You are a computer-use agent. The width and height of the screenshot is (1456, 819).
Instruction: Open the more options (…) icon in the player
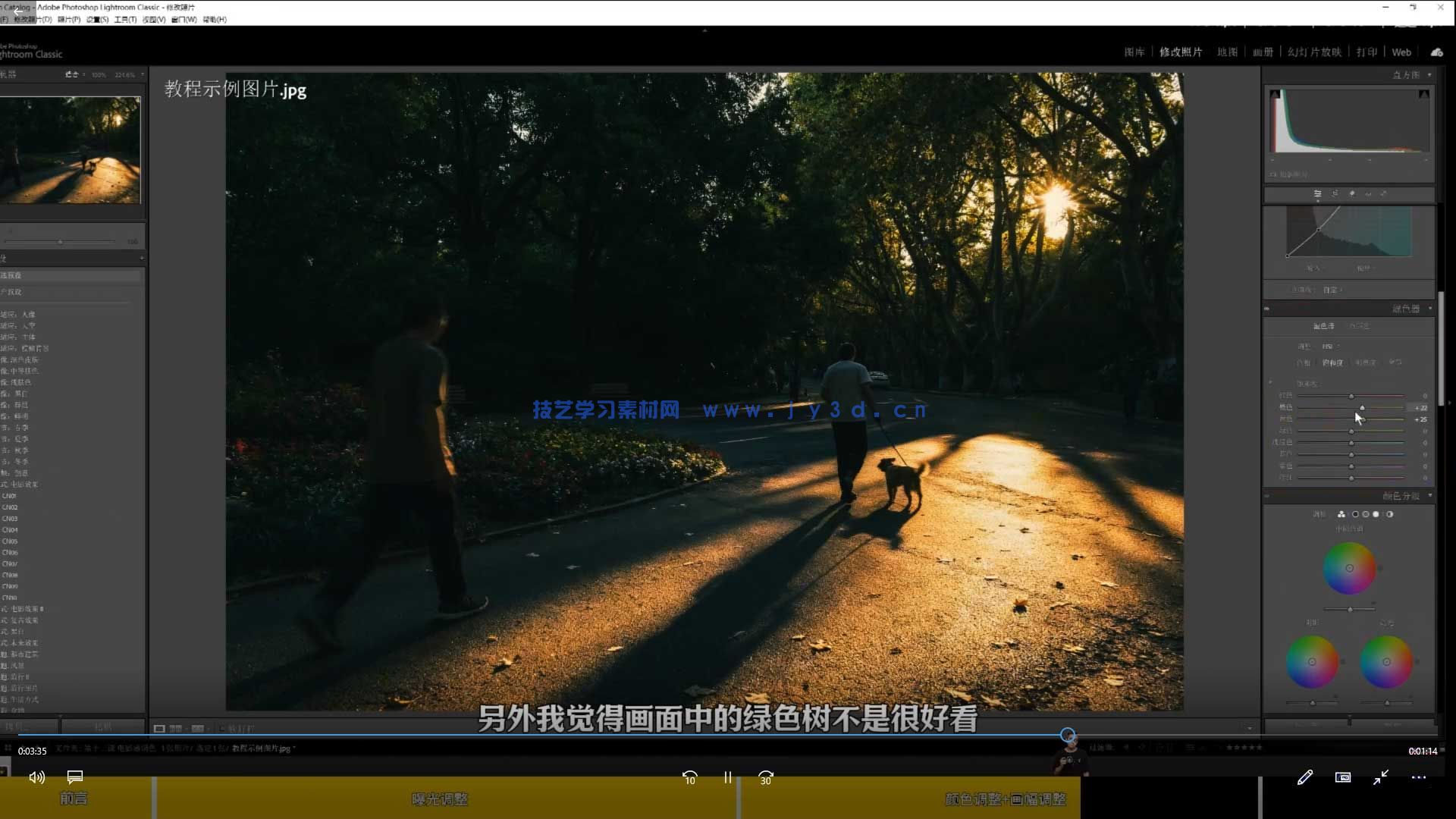coord(1419,777)
